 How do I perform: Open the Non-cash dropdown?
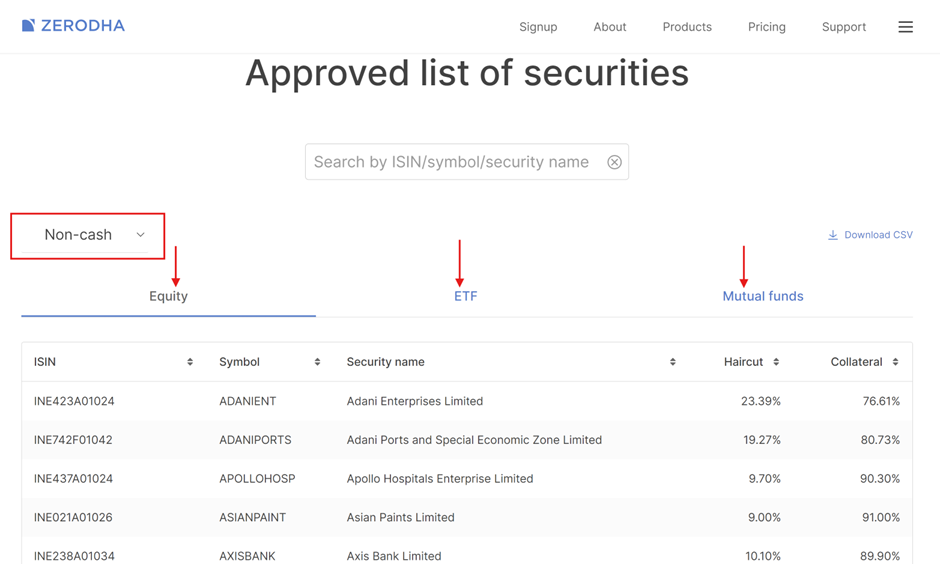pos(88,235)
